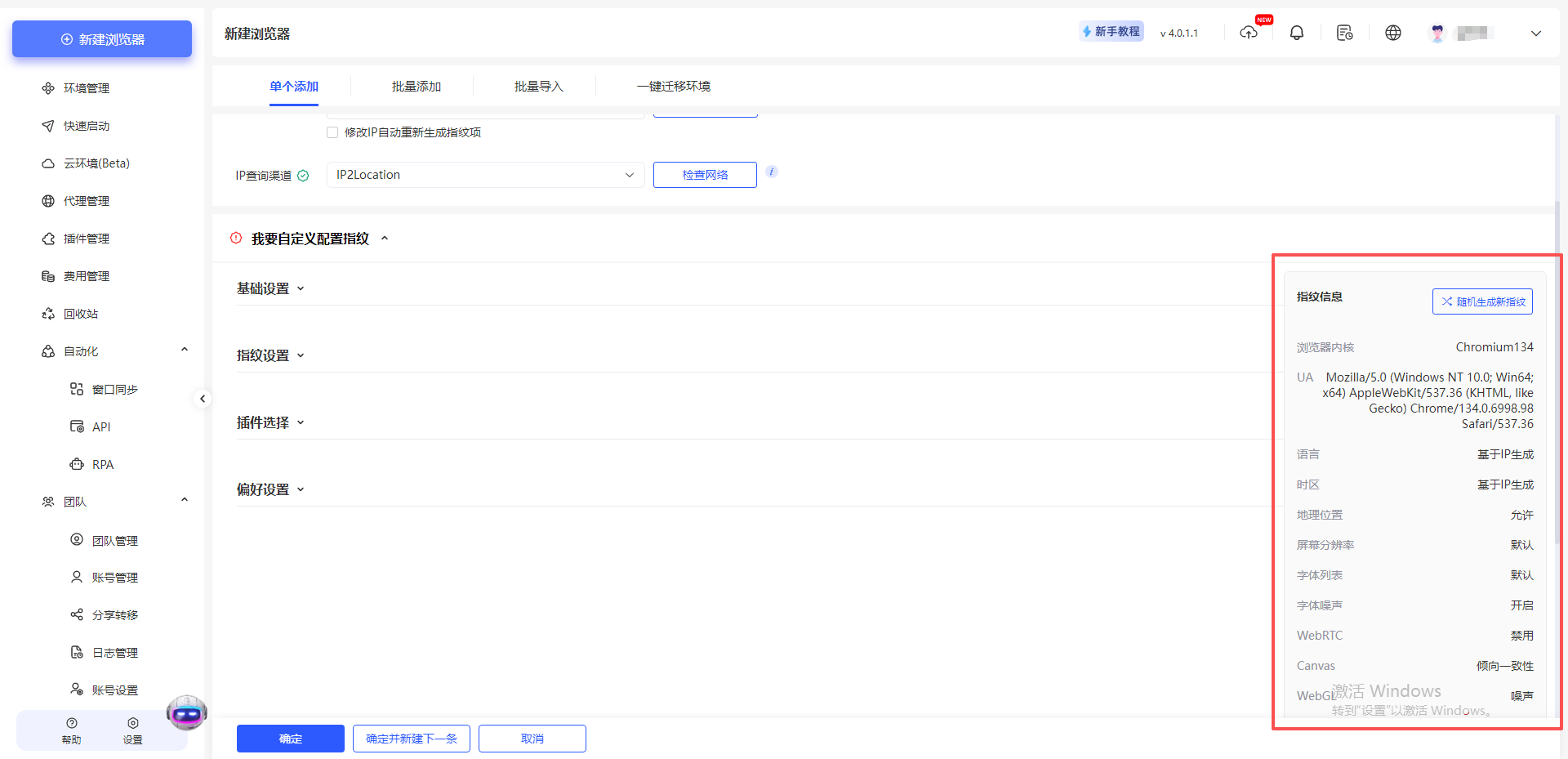Click the floating robot assistant
The image size is (1568, 759).
coord(186,712)
